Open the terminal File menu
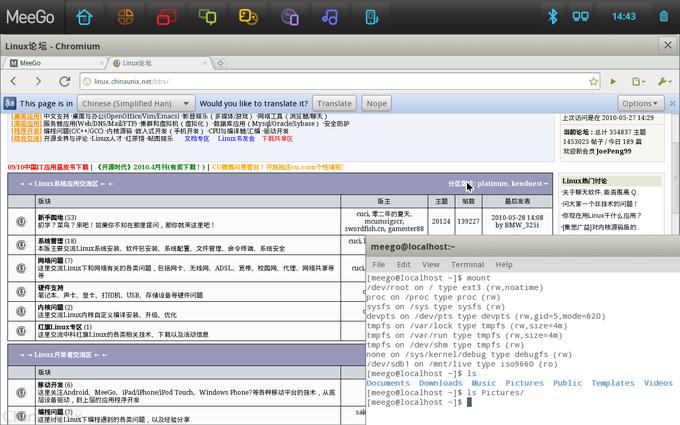 (379, 264)
